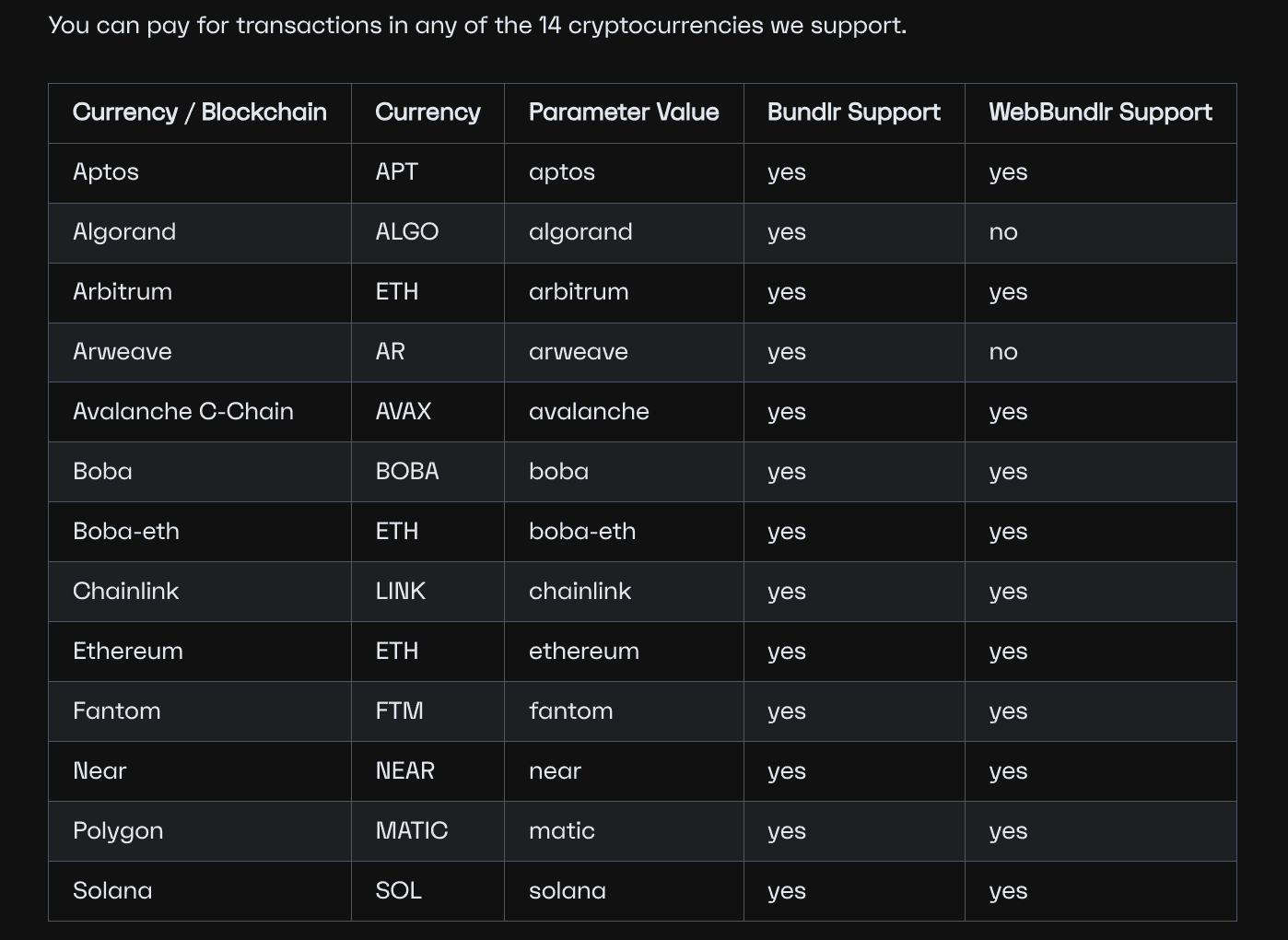
Task: Click the Solana blockchain name cell
Action: click(112, 891)
